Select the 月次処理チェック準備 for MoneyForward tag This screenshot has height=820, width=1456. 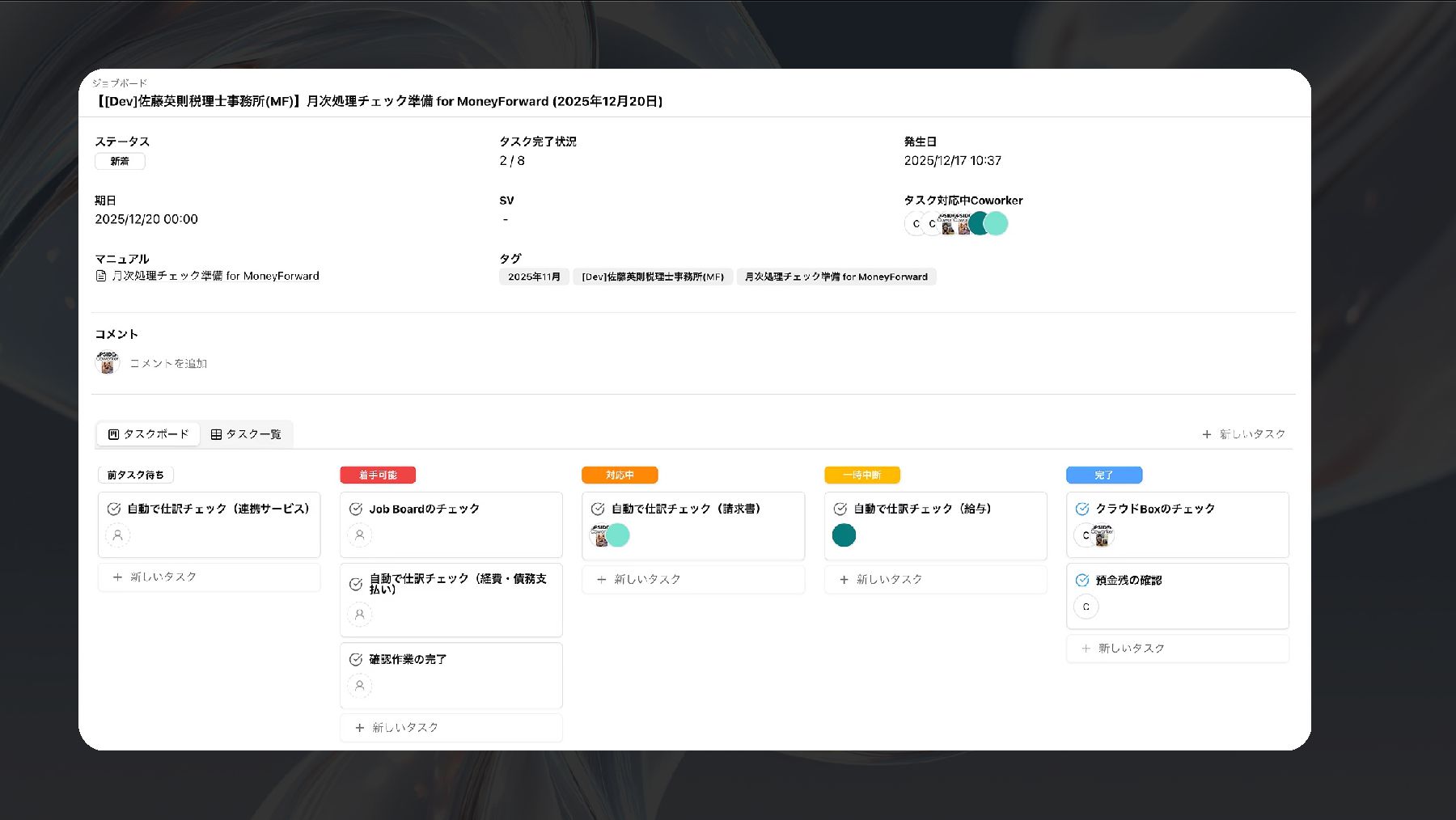click(x=836, y=277)
